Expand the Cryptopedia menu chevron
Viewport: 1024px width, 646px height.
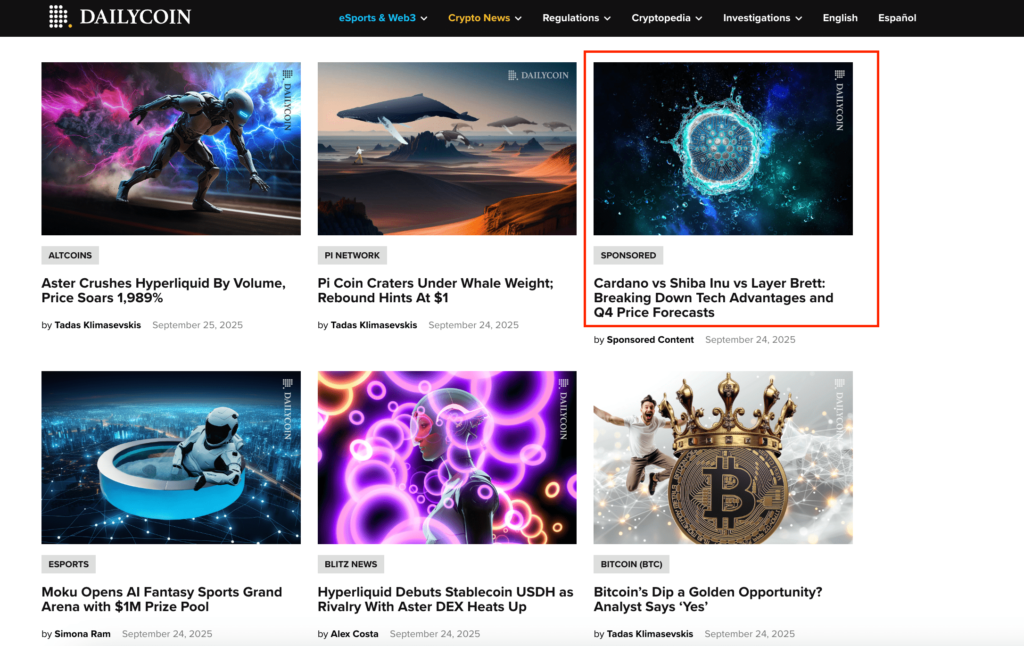[699, 18]
